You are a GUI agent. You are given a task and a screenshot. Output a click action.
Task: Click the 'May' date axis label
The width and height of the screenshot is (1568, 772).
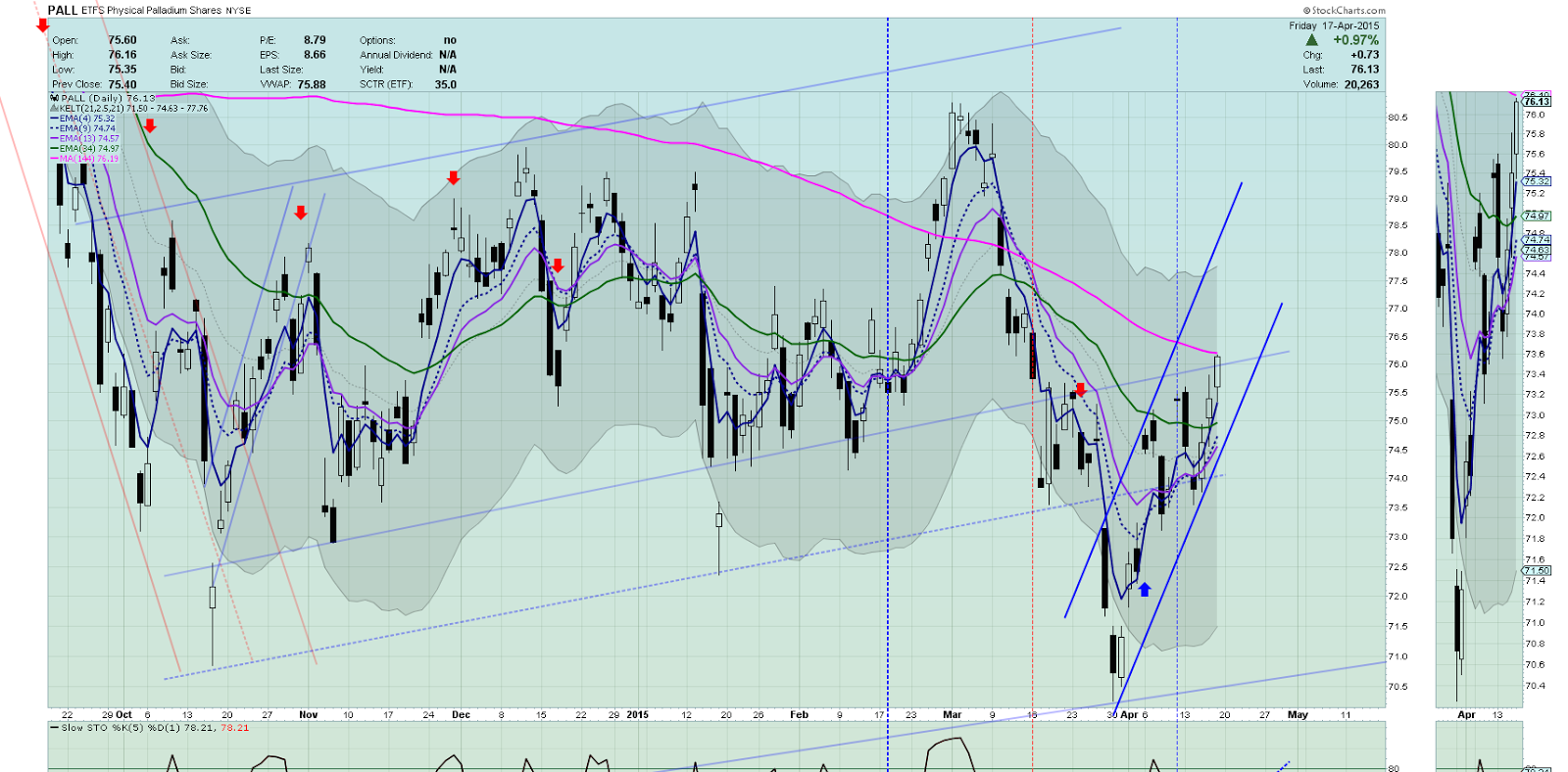click(1298, 715)
